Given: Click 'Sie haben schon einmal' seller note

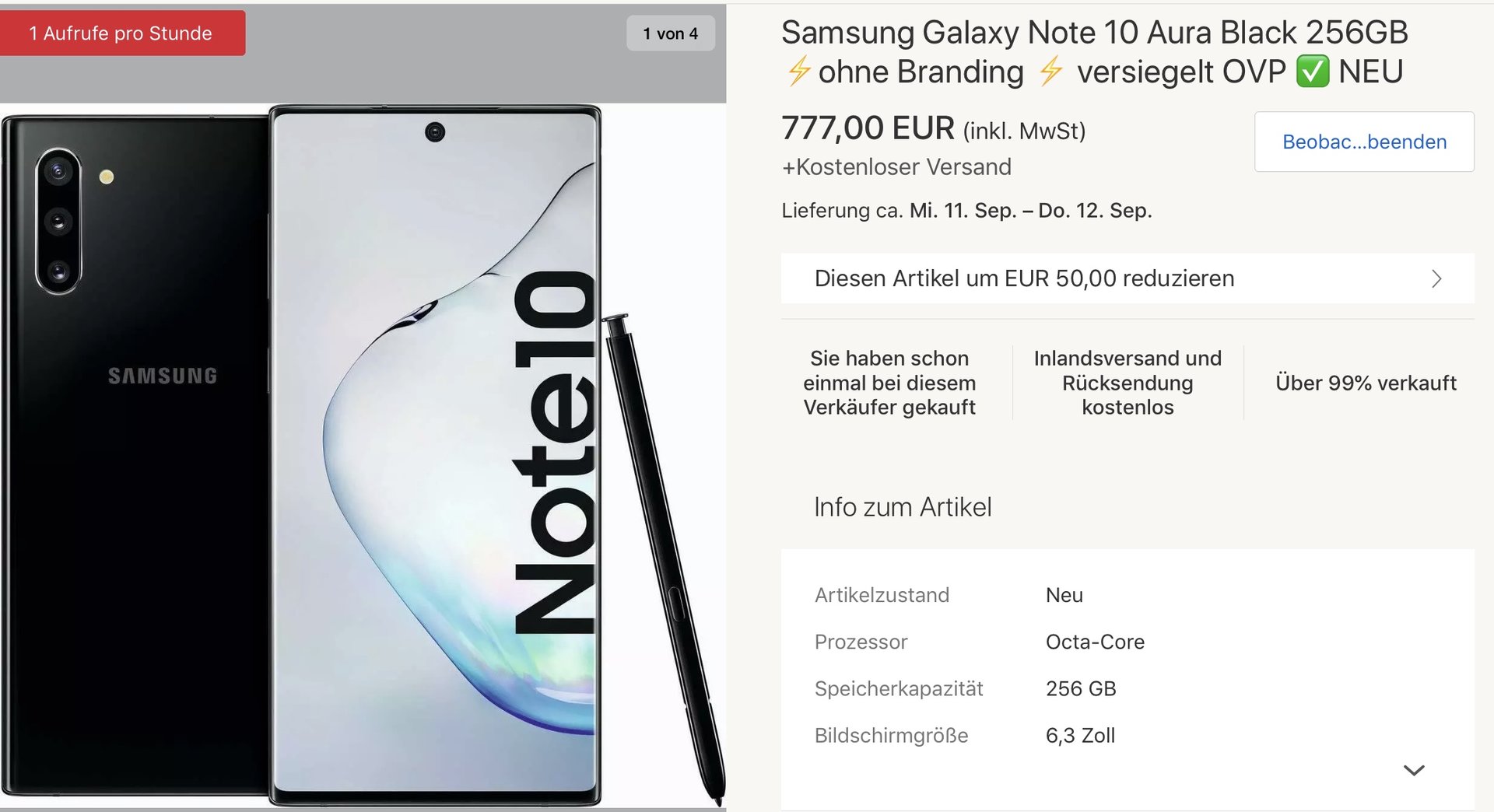Looking at the screenshot, I should pyautogui.click(x=889, y=383).
